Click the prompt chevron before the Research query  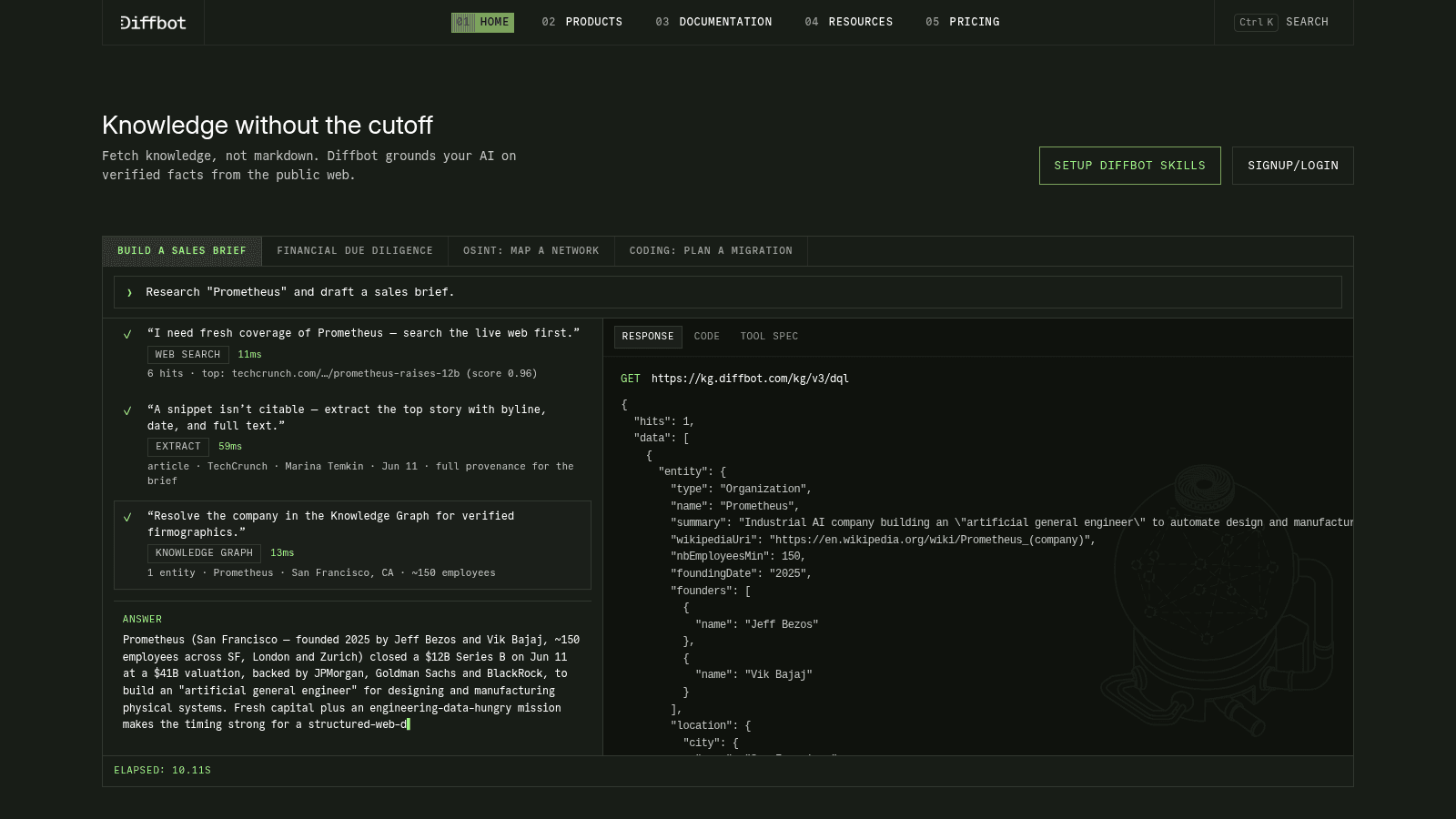[129, 292]
